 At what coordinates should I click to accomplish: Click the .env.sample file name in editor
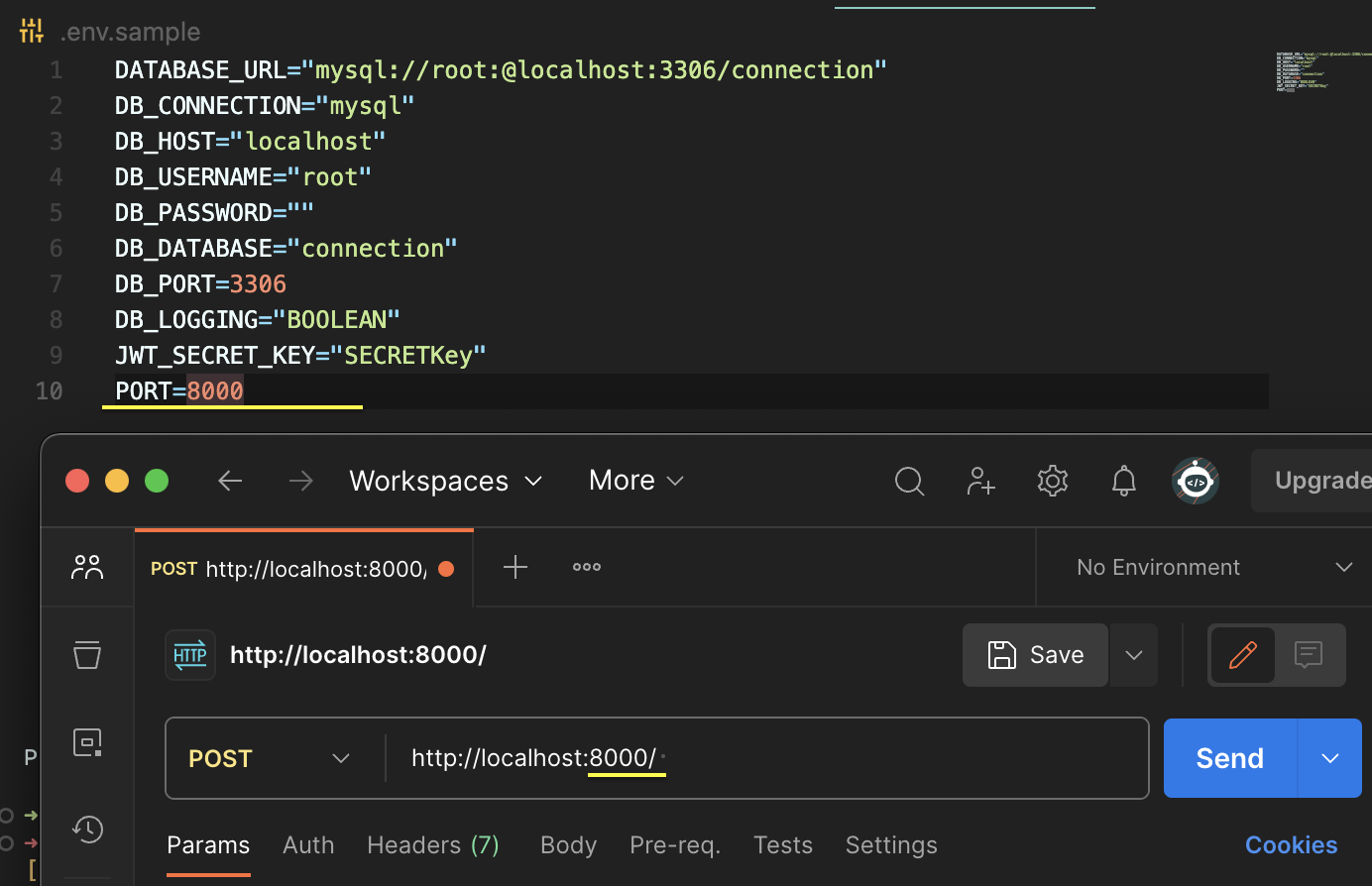(130, 32)
